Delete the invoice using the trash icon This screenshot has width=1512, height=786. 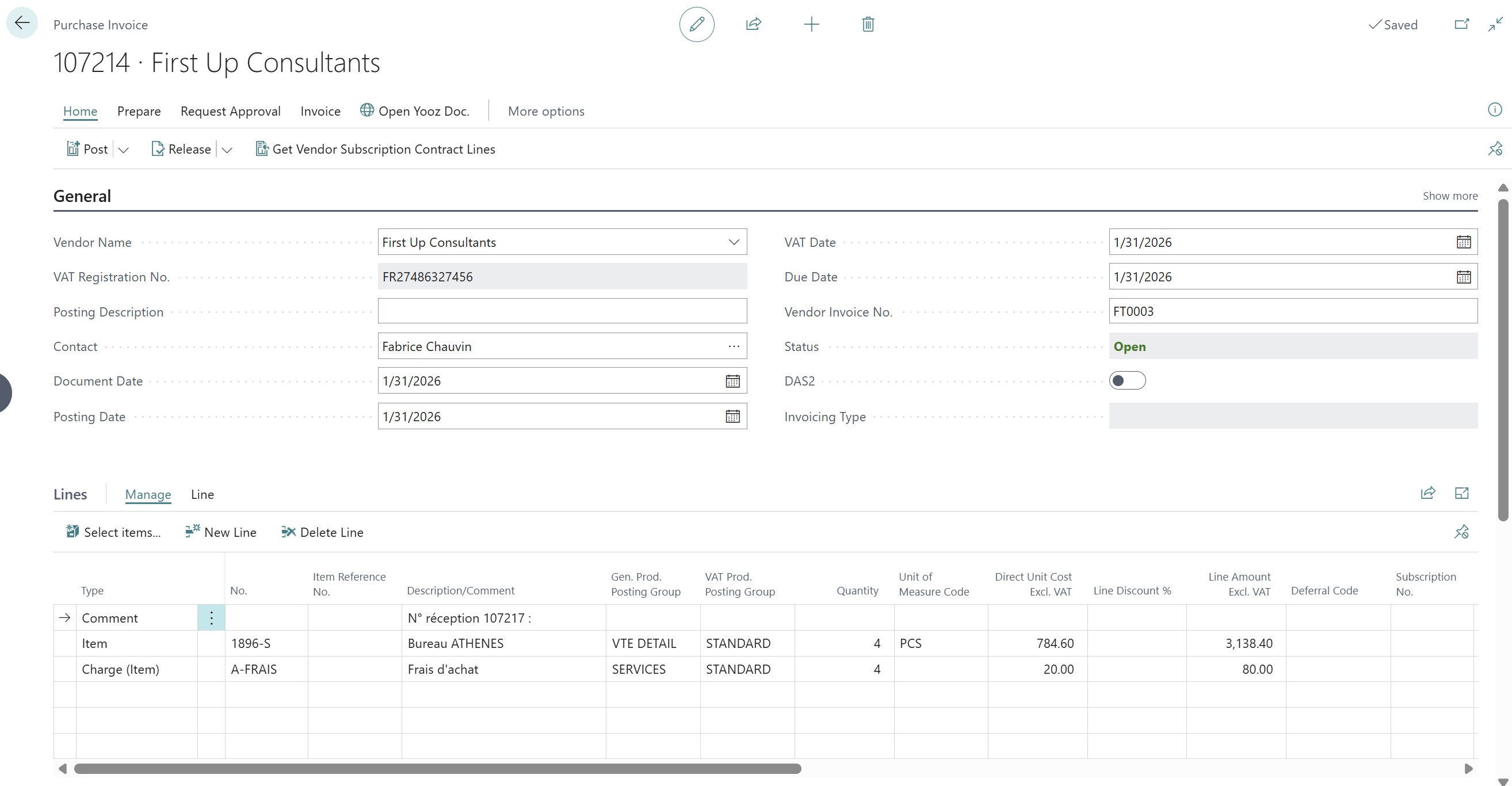coord(868,24)
